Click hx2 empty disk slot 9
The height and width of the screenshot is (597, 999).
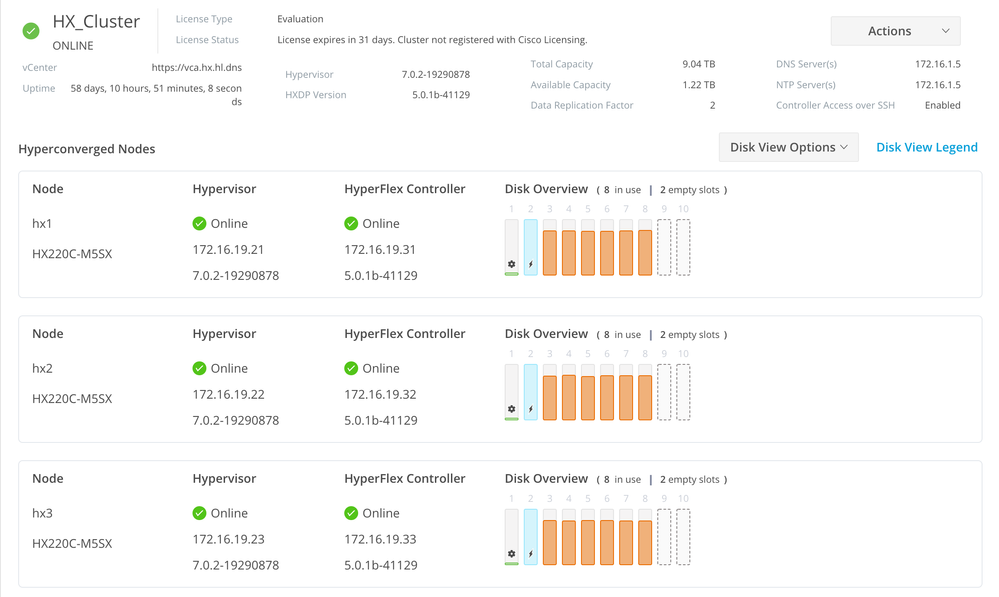(x=665, y=392)
